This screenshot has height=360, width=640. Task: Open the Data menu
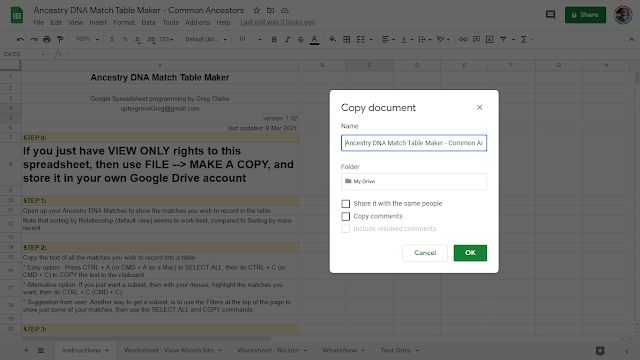click(x=148, y=22)
